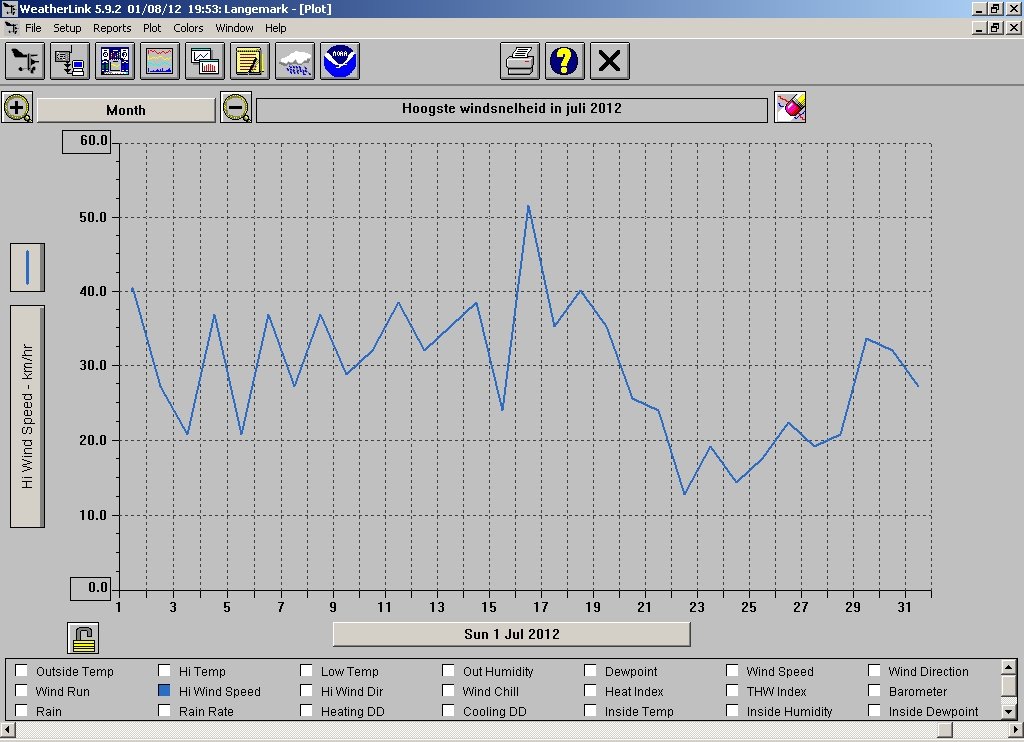This screenshot has height=742, width=1024.
Task: Enable the Inside Dewpoint checkbox
Action: point(874,711)
